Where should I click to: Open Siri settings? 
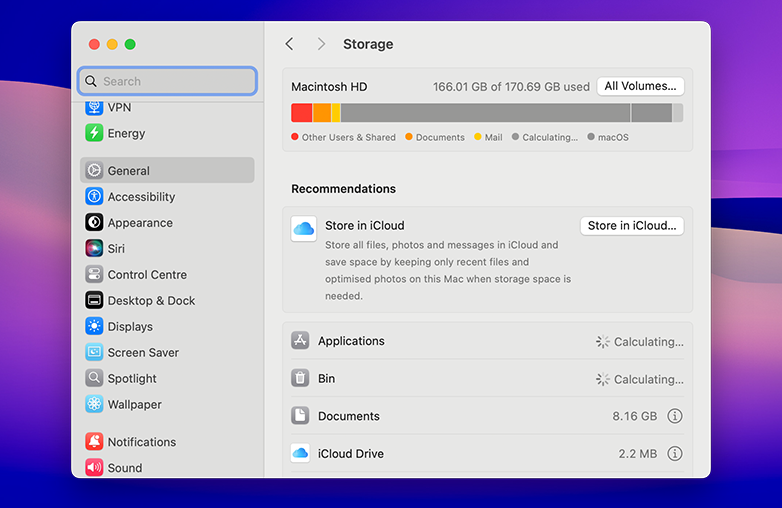click(168, 248)
